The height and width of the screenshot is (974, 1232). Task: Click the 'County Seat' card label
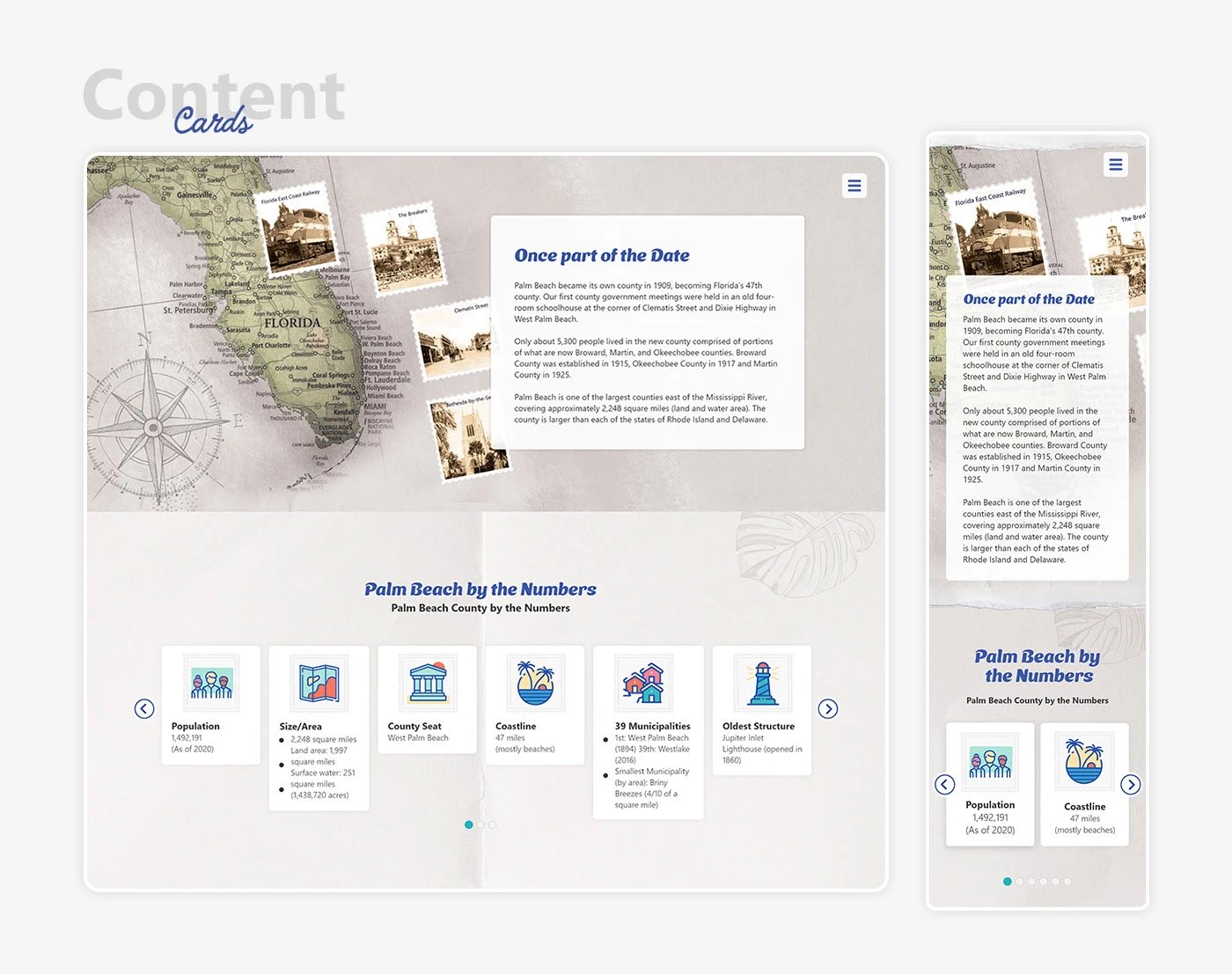tap(414, 727)
